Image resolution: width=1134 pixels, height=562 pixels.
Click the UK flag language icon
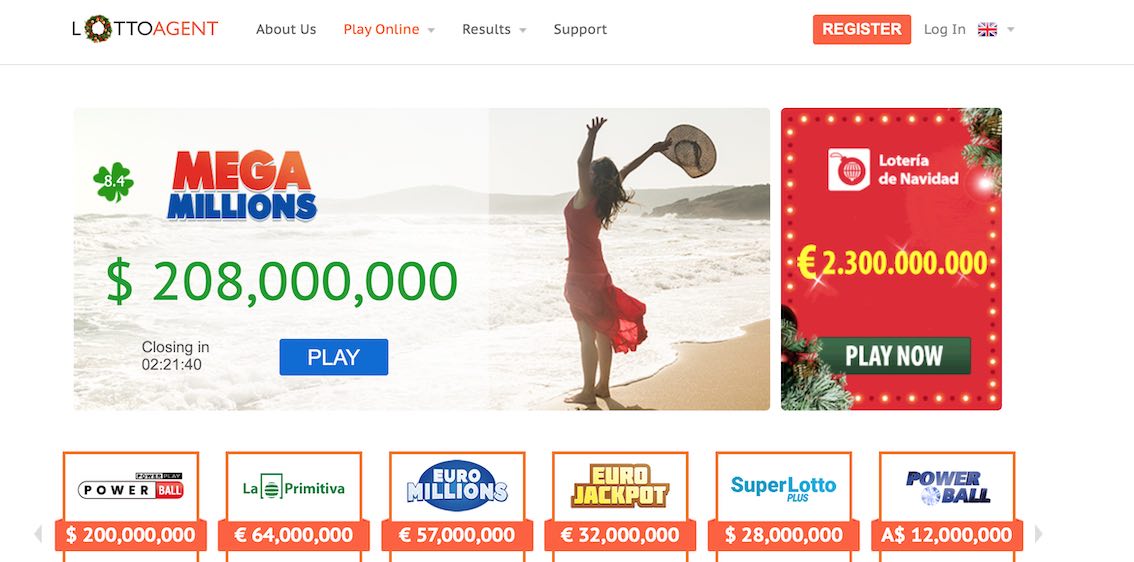click(987, 30)
